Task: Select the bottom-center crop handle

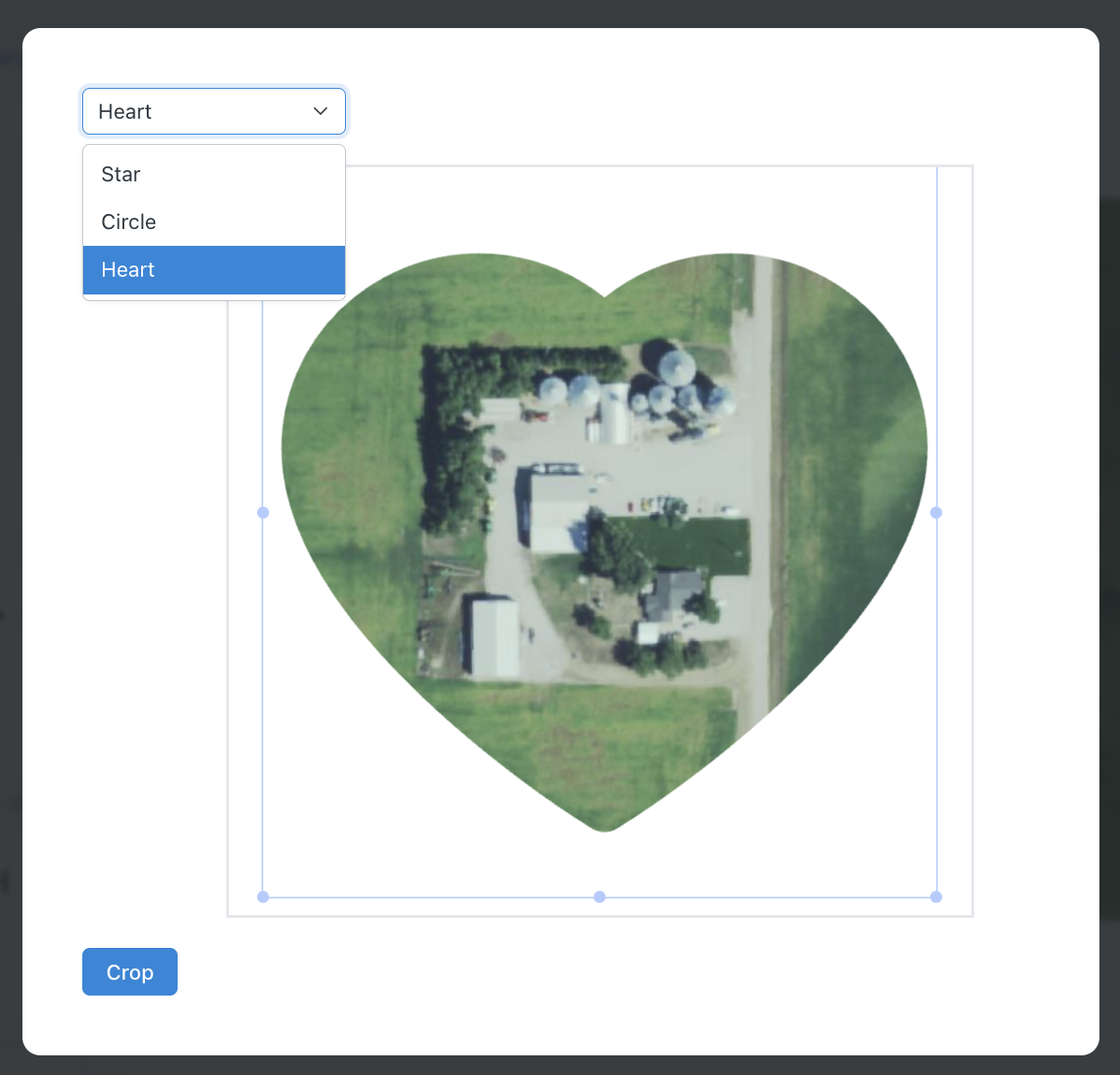Action: coord(599,896)
